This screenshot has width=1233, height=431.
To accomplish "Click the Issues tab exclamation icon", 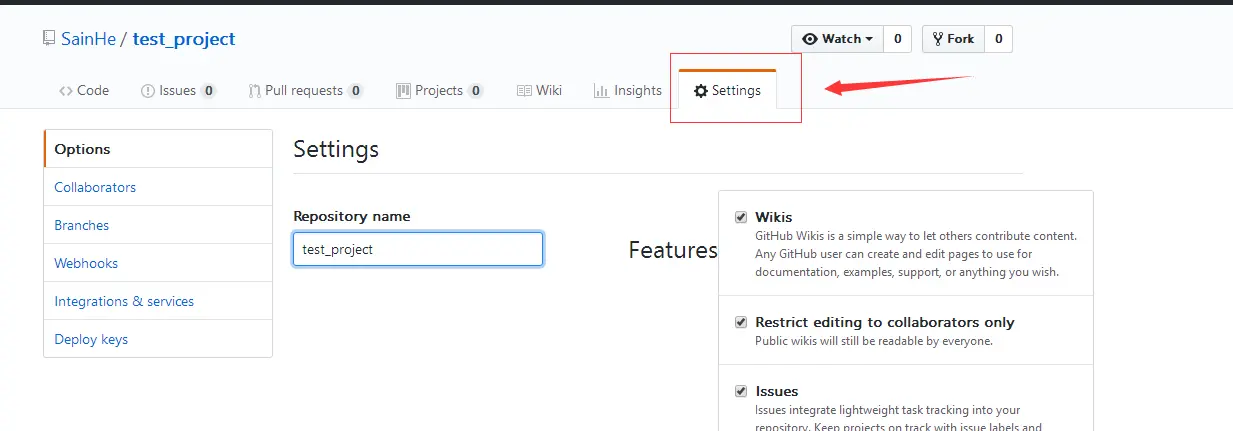I will (x=148, y=91).
